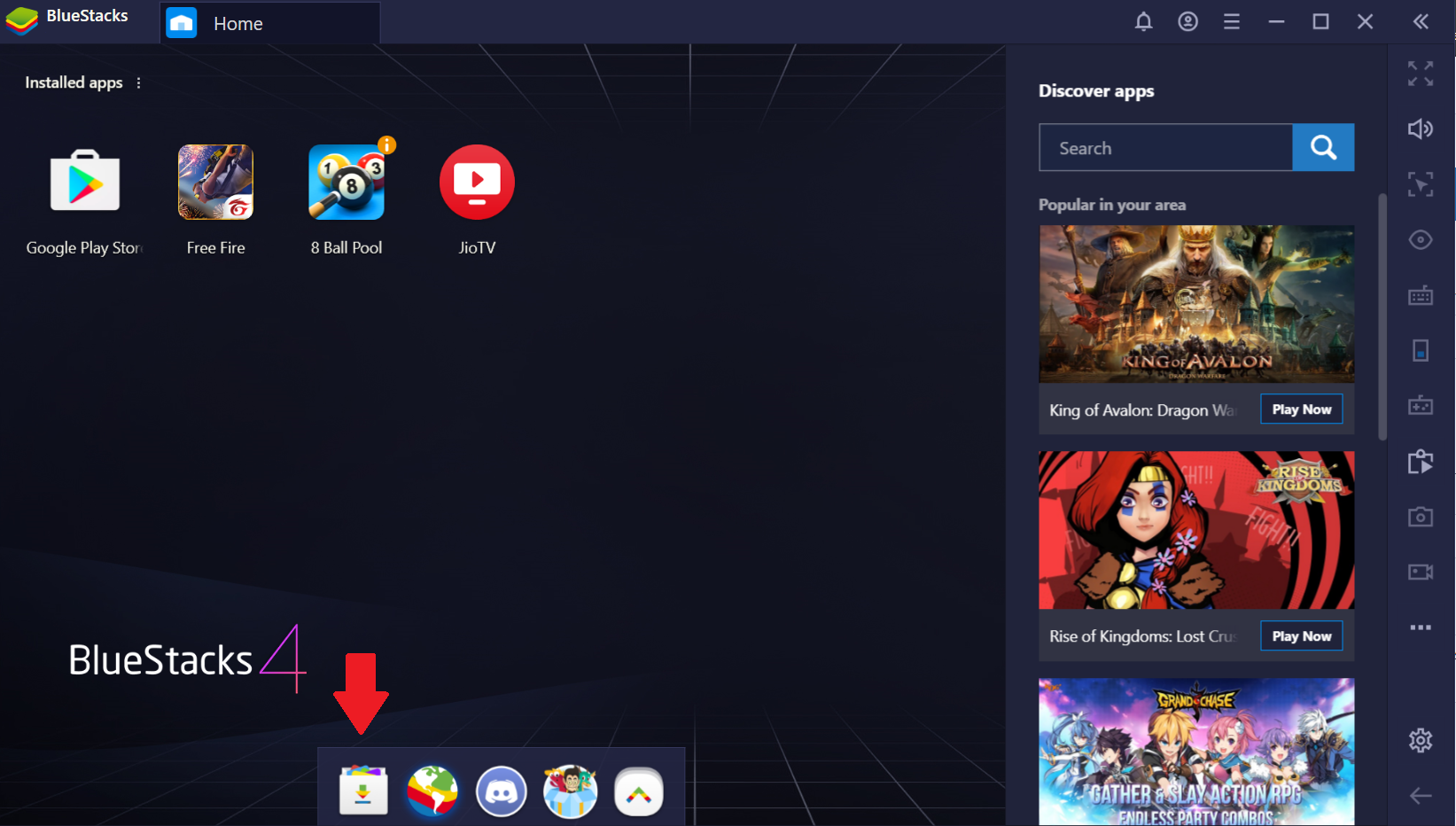1456x826 pixels.
Task: Open settings gear in the sidebar
Action: (x=1421, y=740)
